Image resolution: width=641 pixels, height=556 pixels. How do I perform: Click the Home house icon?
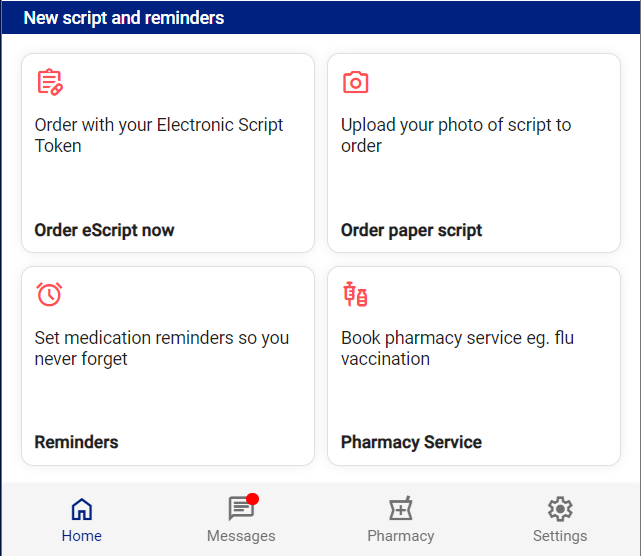[x=82, y=509]
